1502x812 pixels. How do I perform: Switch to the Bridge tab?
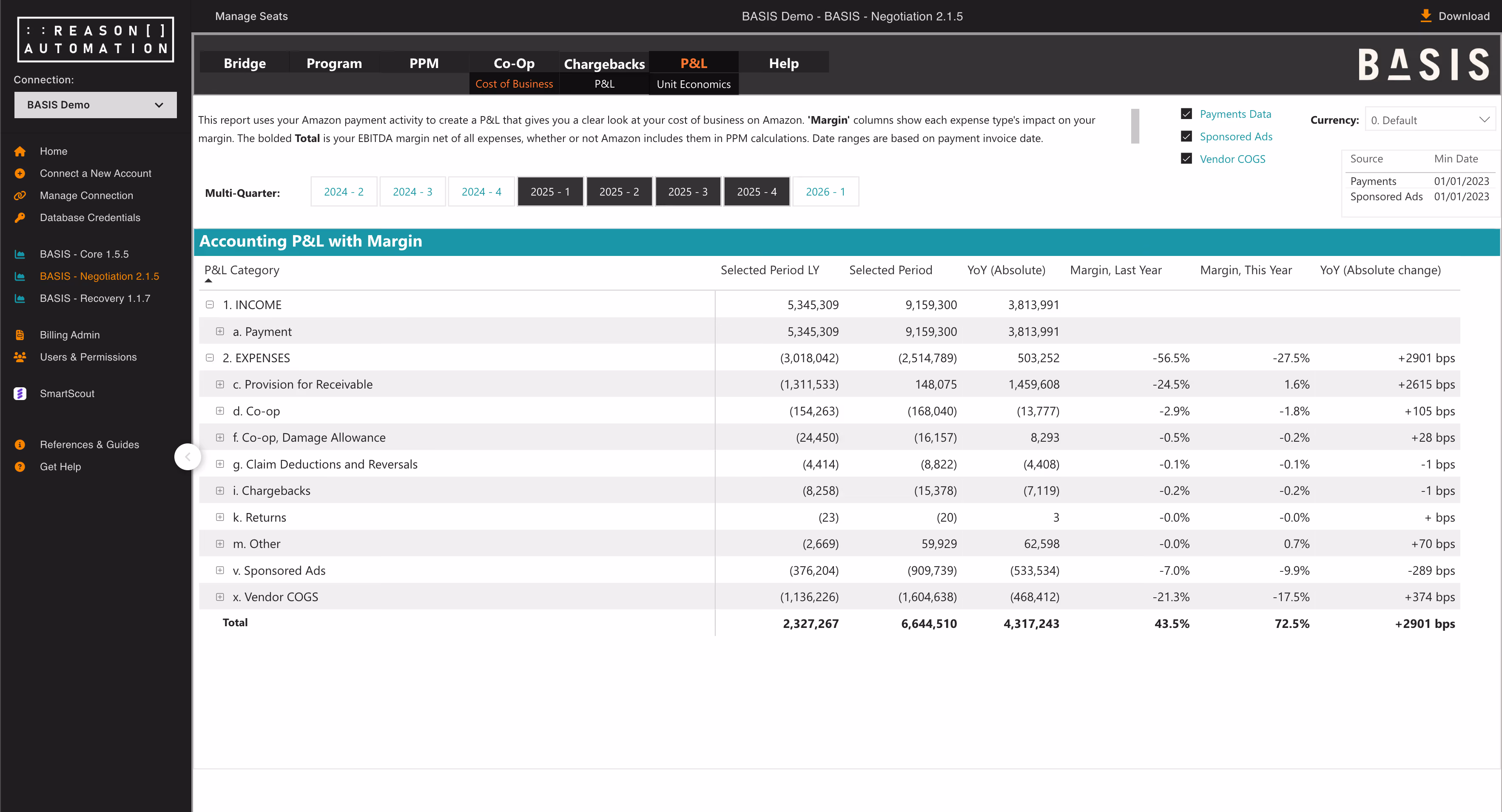[244, 63]
